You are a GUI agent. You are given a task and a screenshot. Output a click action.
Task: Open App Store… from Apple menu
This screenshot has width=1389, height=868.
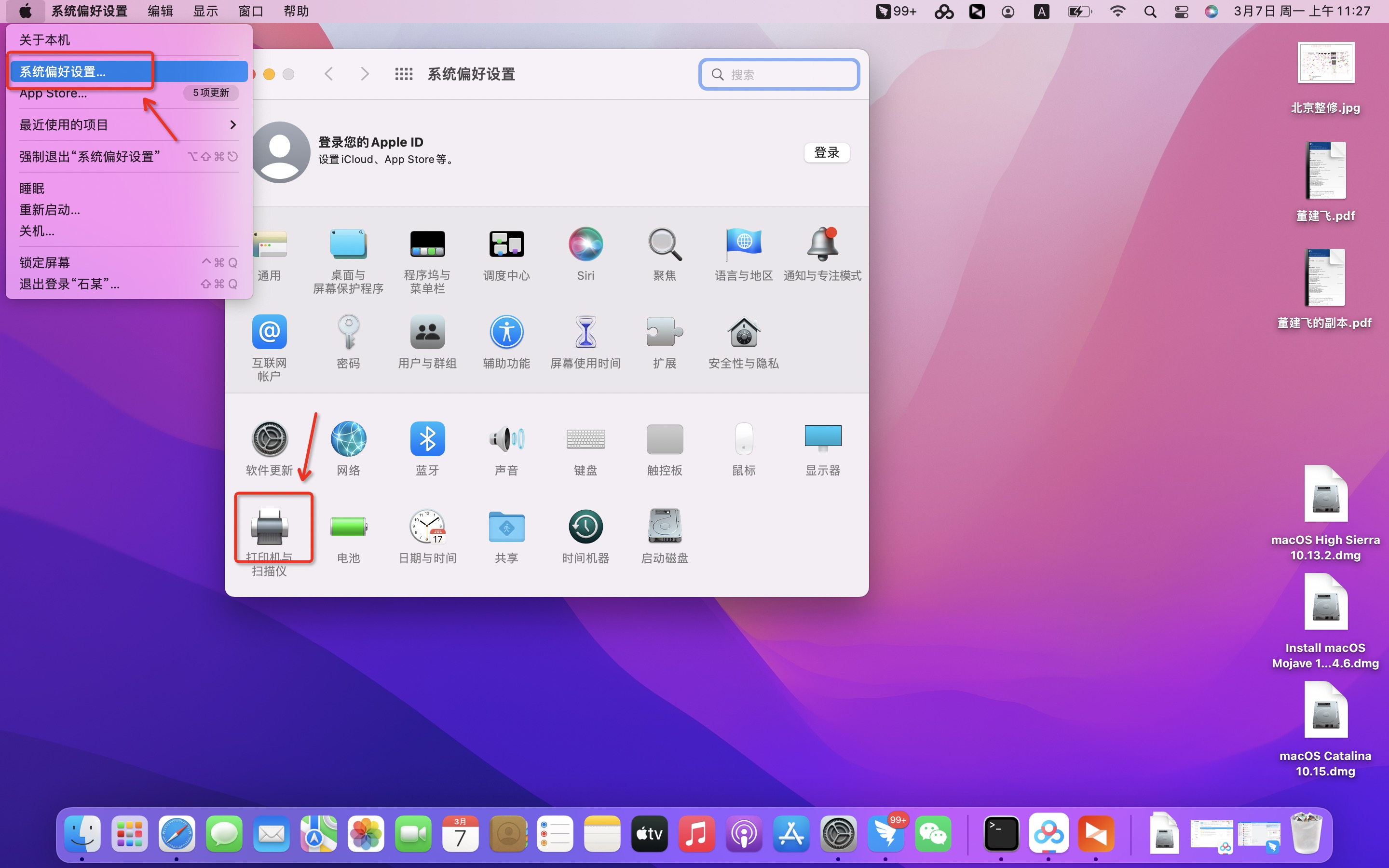tap(129, 93)
